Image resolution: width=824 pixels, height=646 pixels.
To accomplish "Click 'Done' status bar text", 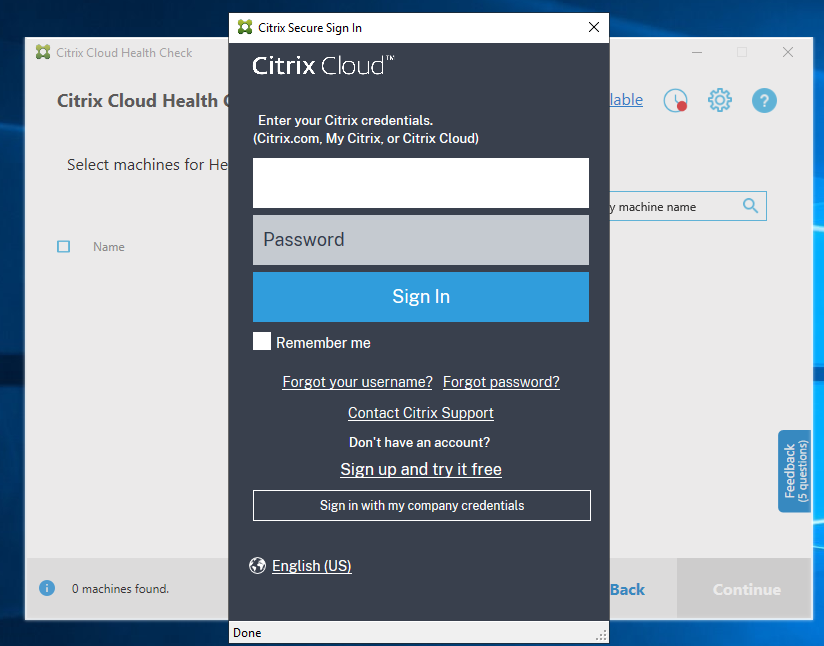I will point(247,632).
